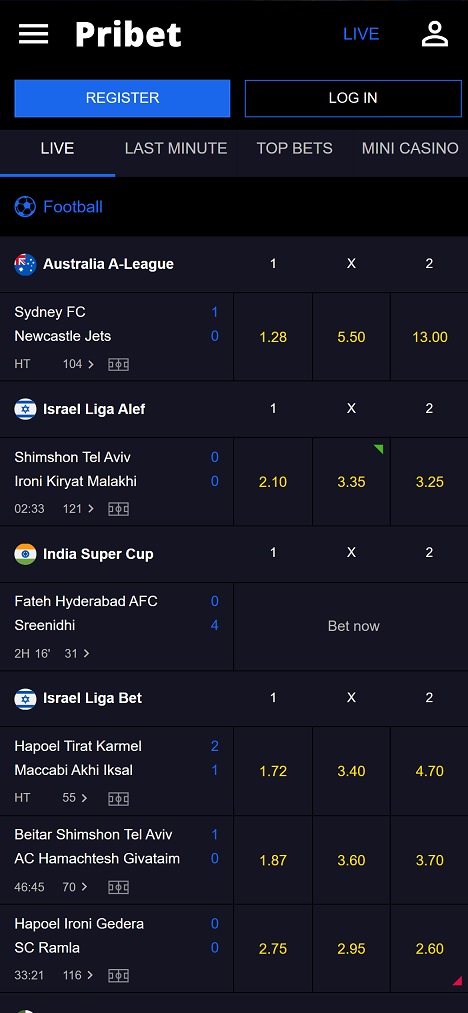Select the 3.35 draw odds for Shimshon match
Image resolution: width=468 pixels, height=1013 pixels.
[x=351, y=482]
